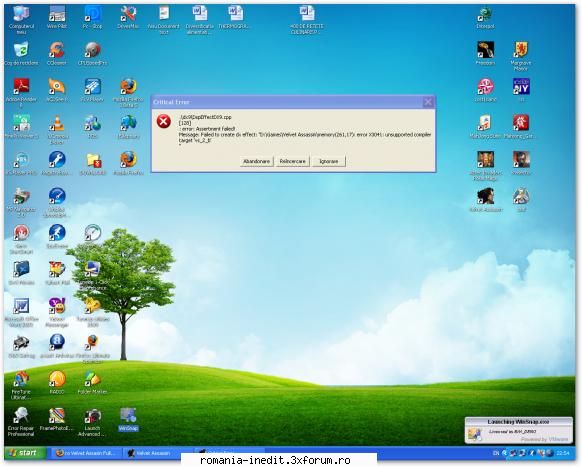
Task: Open the FireTune desktop shortcut
Action: coord(21,385)
